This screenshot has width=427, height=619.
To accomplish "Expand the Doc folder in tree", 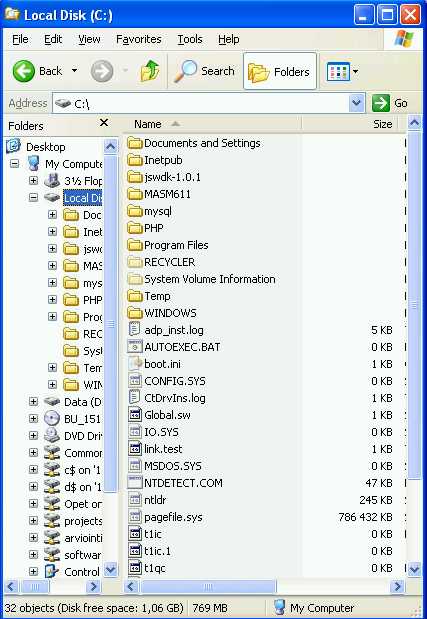I will click(52, 214).
